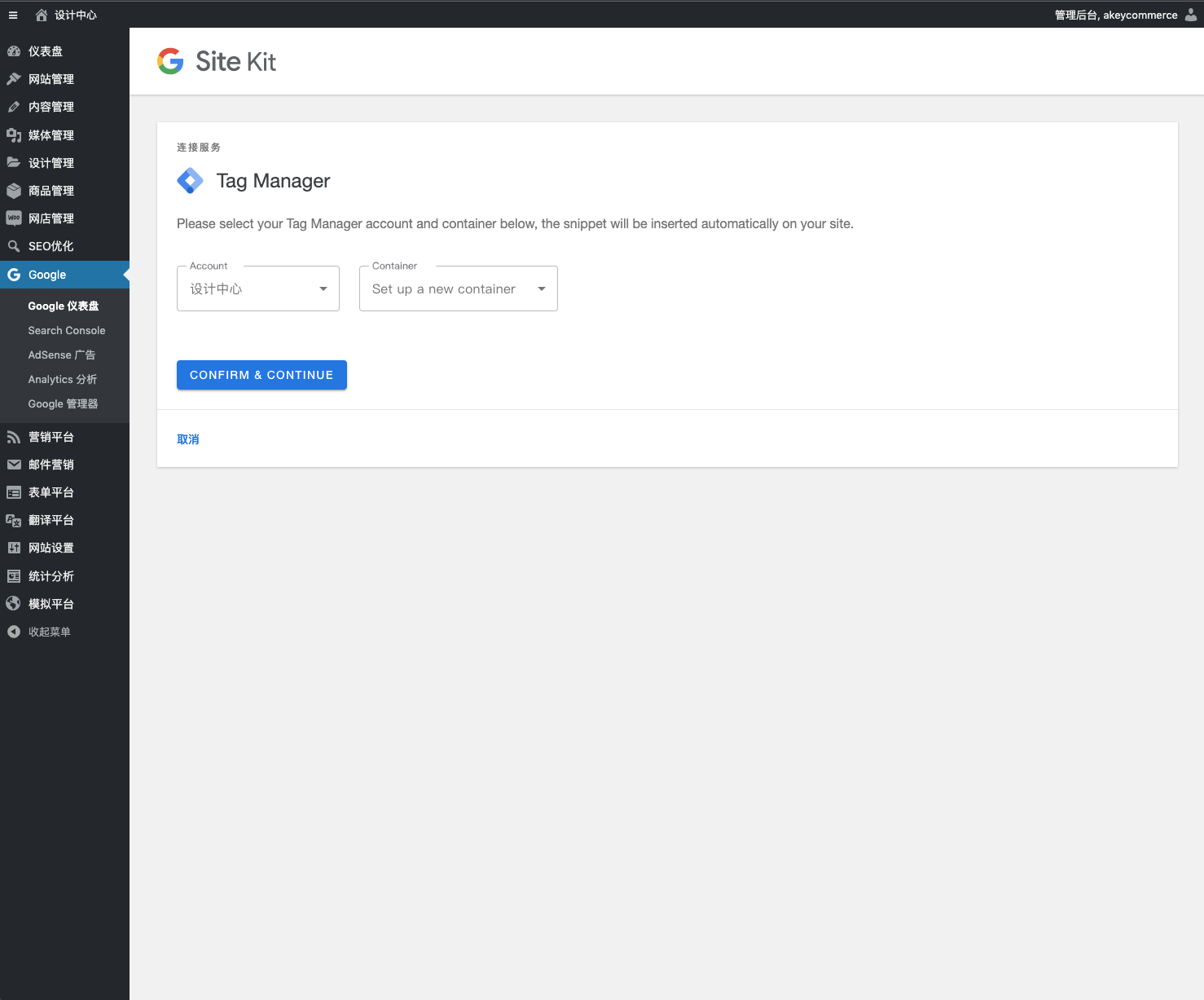Click the home icon beside 设计中心

pyautogui.click(x=42, y=15)
